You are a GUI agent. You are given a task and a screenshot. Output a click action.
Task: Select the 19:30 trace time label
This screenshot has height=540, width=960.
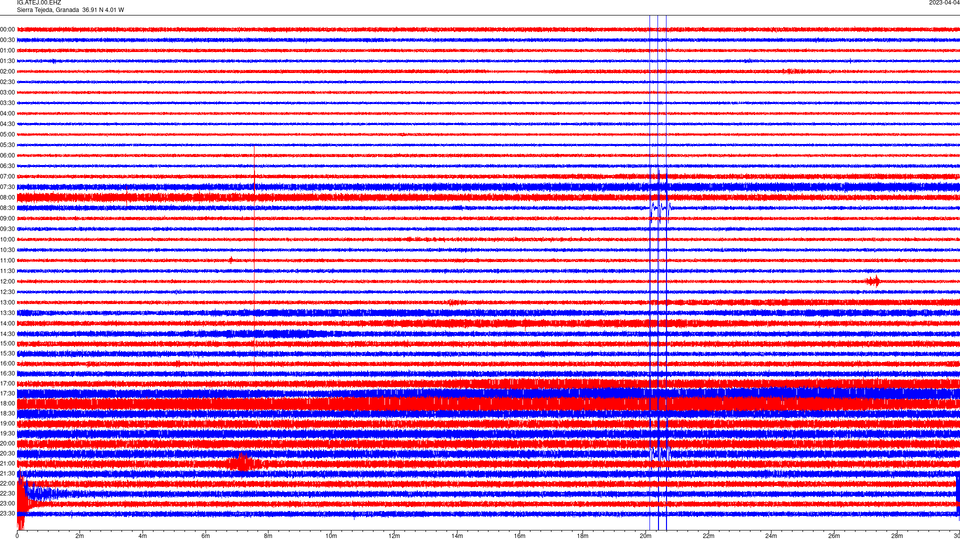pos(7,433)
